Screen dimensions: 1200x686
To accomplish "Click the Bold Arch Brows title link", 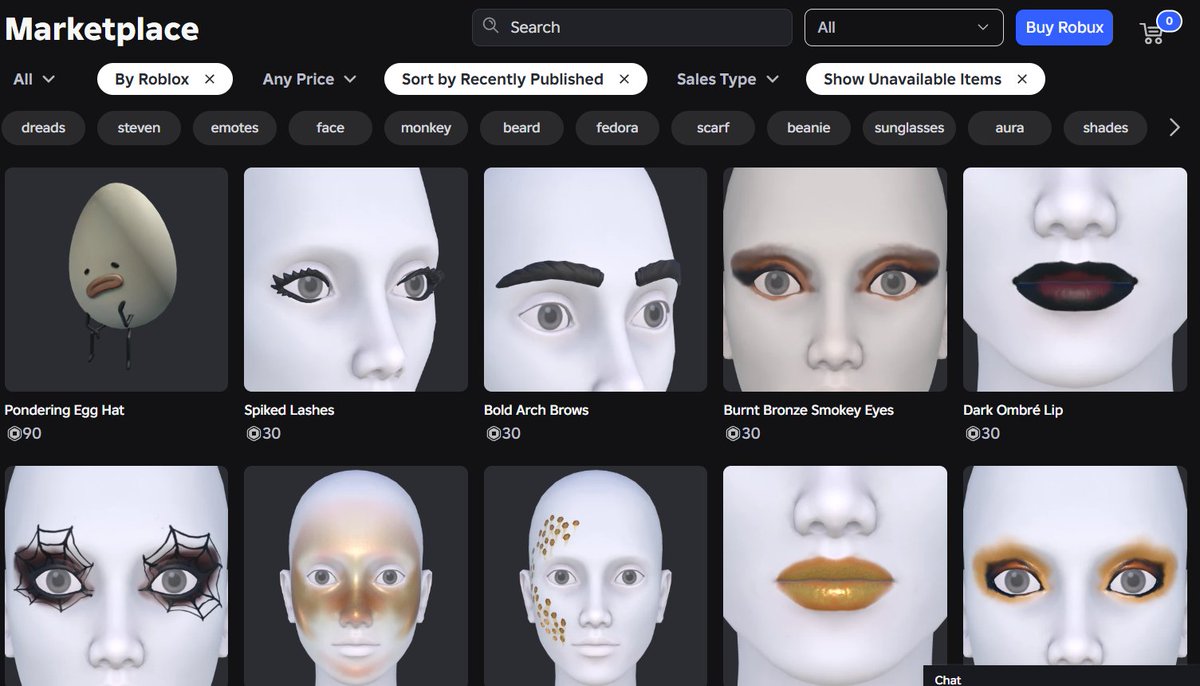I will (x=536, y=410).
